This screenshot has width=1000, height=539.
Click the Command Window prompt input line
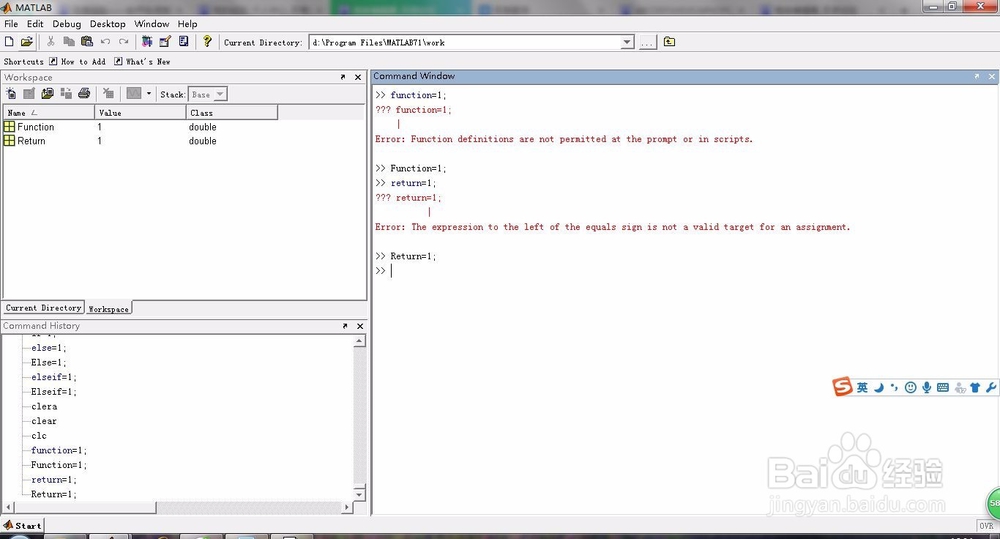click(686, 271)
